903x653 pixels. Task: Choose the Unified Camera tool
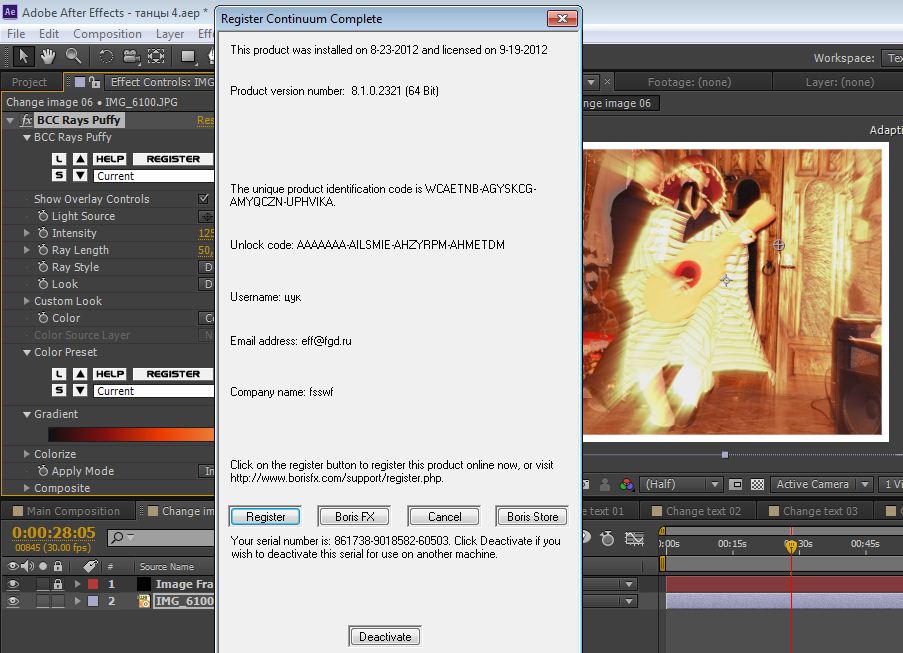tap(131, 57)
